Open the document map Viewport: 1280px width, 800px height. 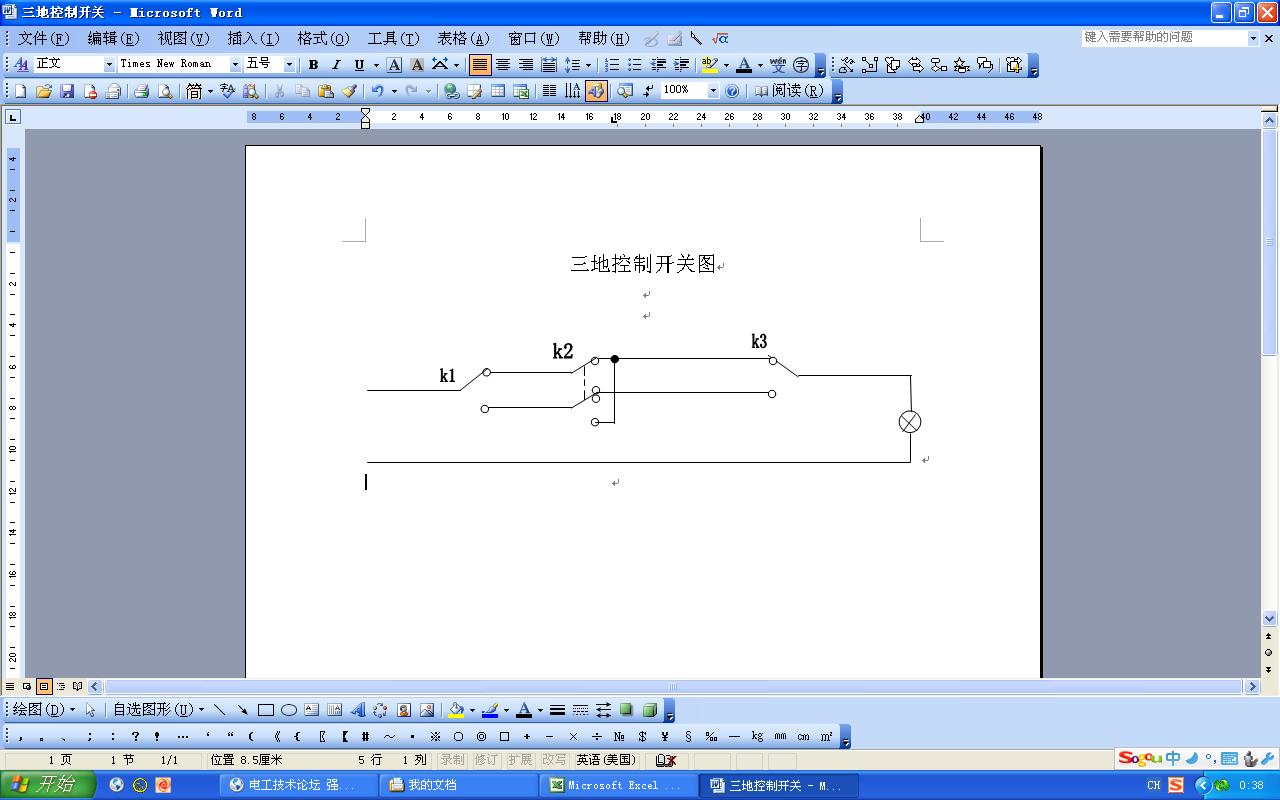(625, 91)
